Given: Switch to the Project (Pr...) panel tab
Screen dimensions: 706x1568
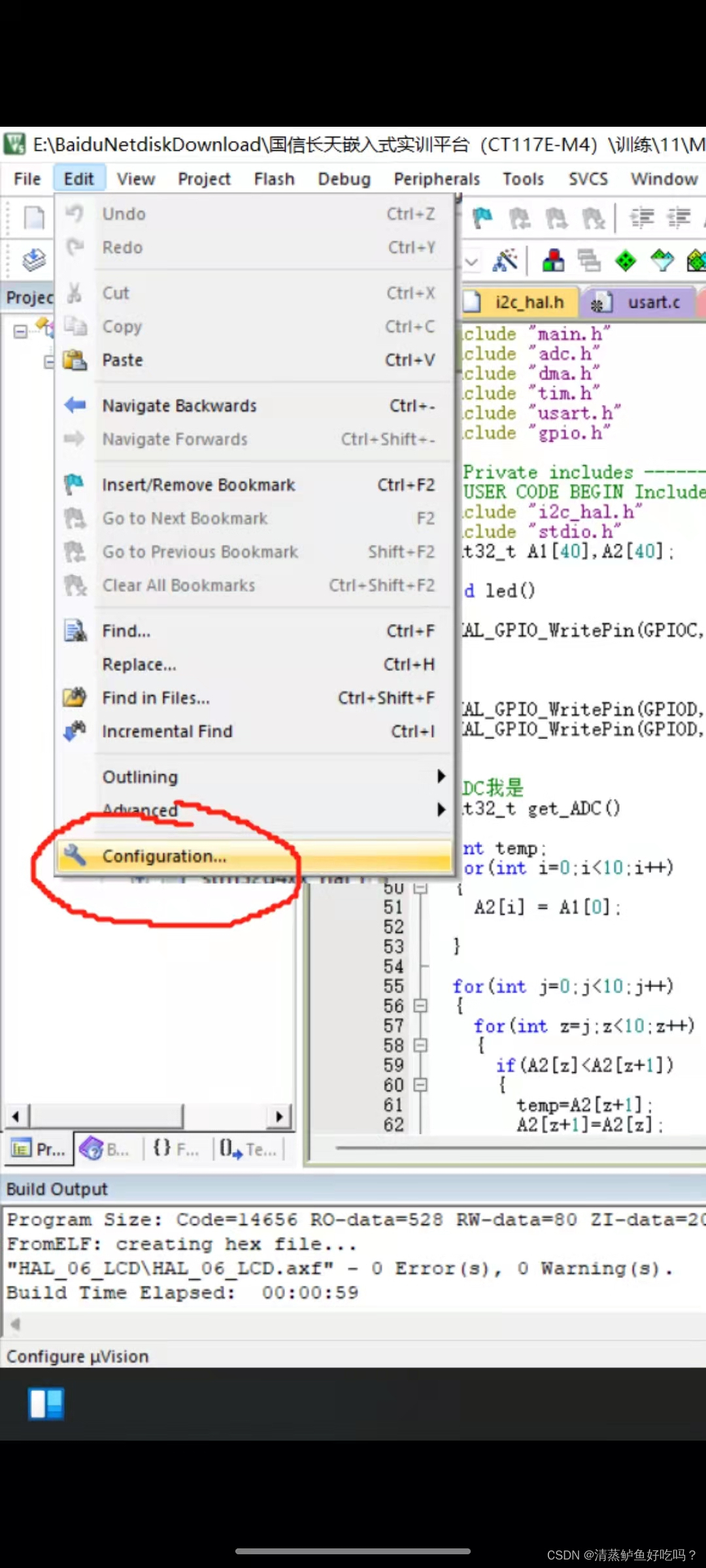Looking at the screenshot, I should coord(39,1149).
